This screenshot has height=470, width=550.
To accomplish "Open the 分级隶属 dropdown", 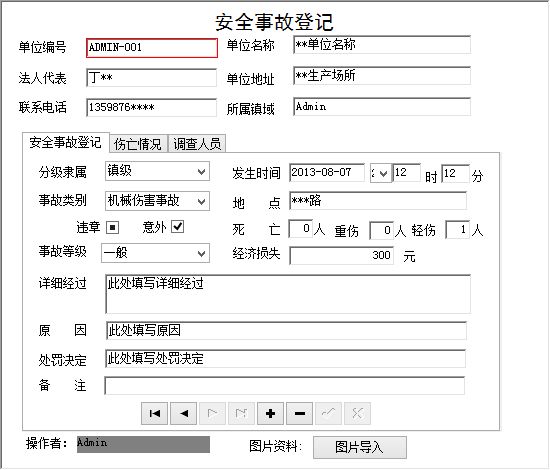I will [201, 172].
